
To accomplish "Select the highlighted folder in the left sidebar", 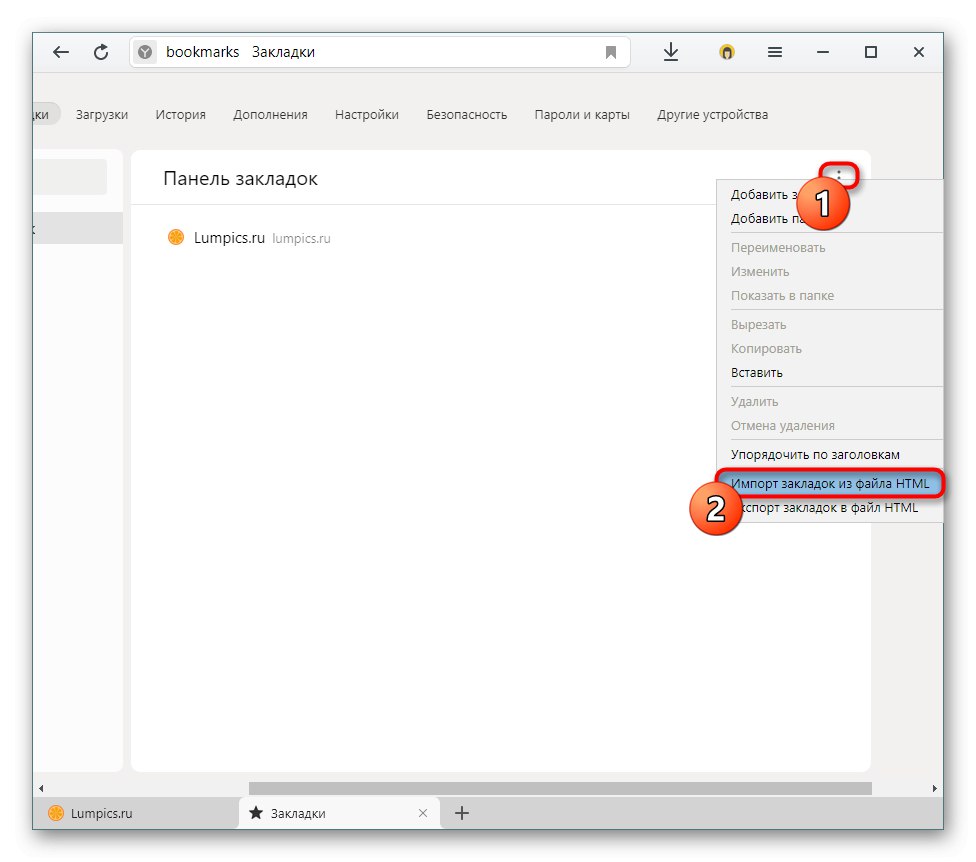I will 78,228.
